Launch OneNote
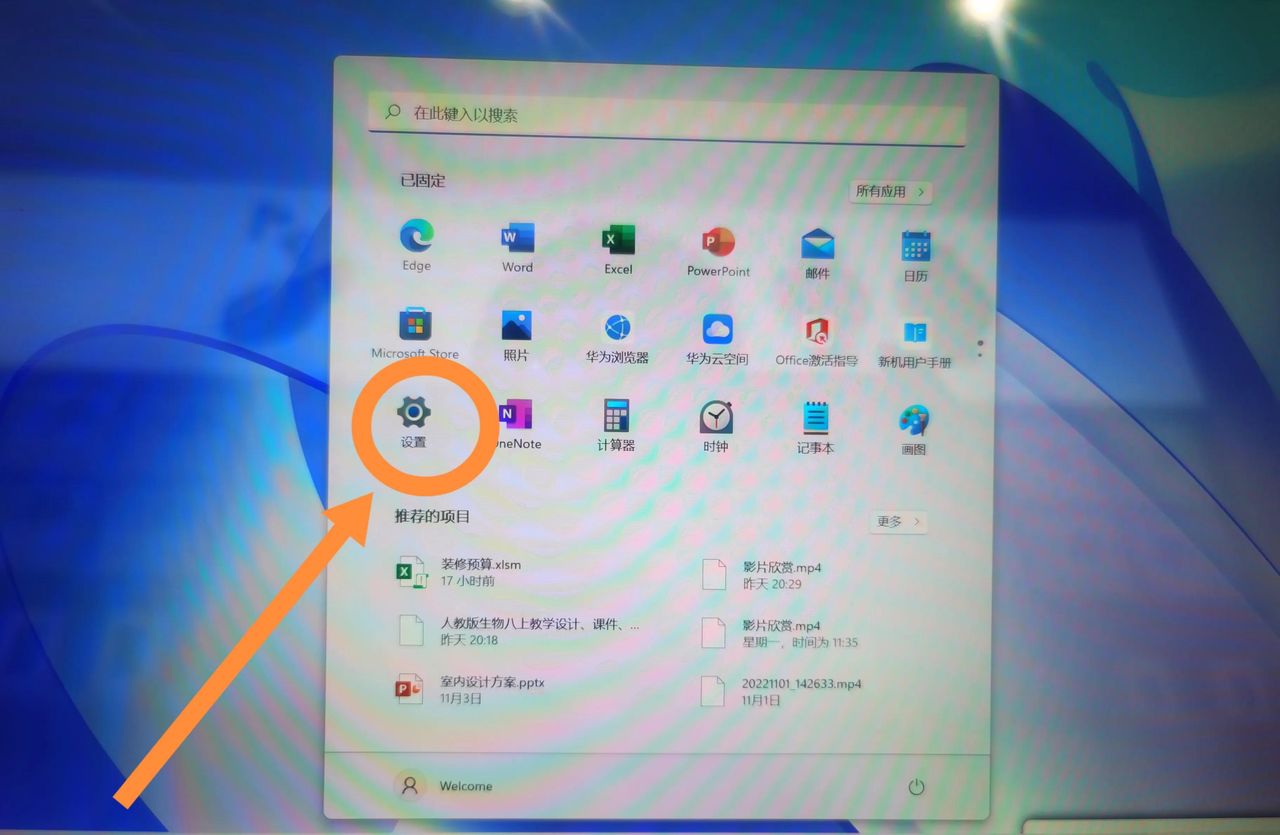This screenshot has height=835, width=1280. click(516, 424)
